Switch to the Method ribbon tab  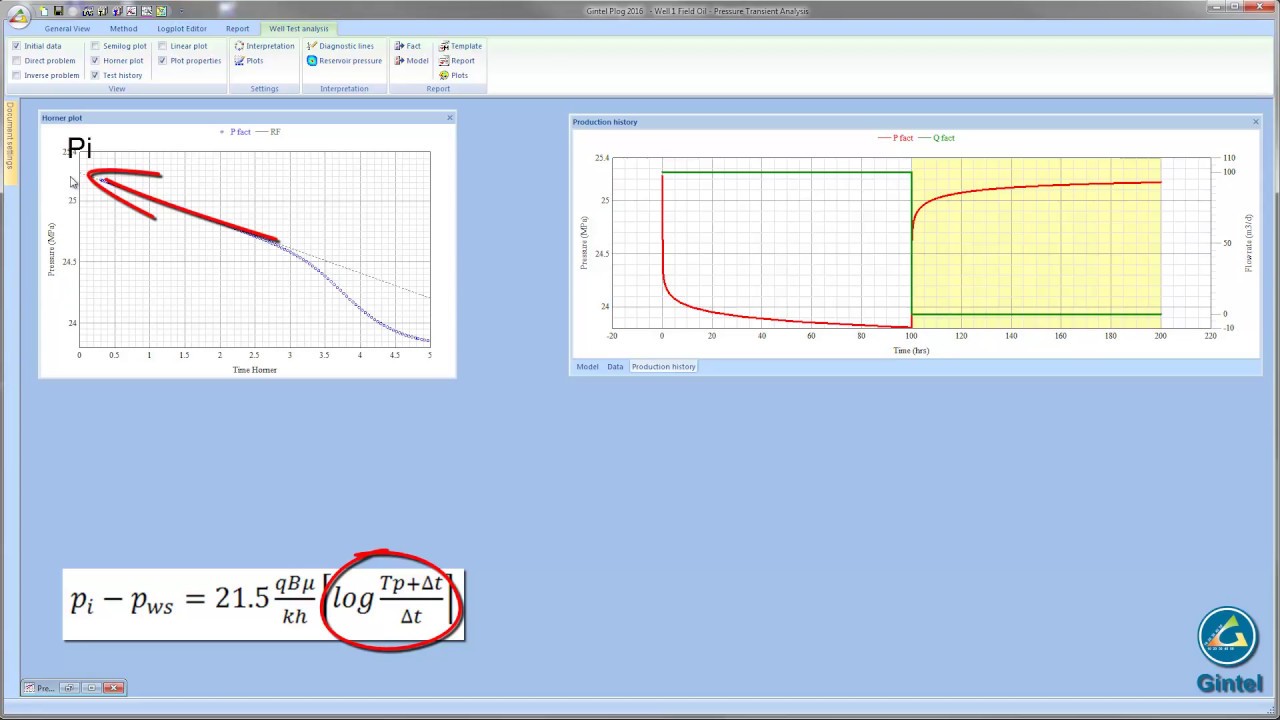coord(124,29)
